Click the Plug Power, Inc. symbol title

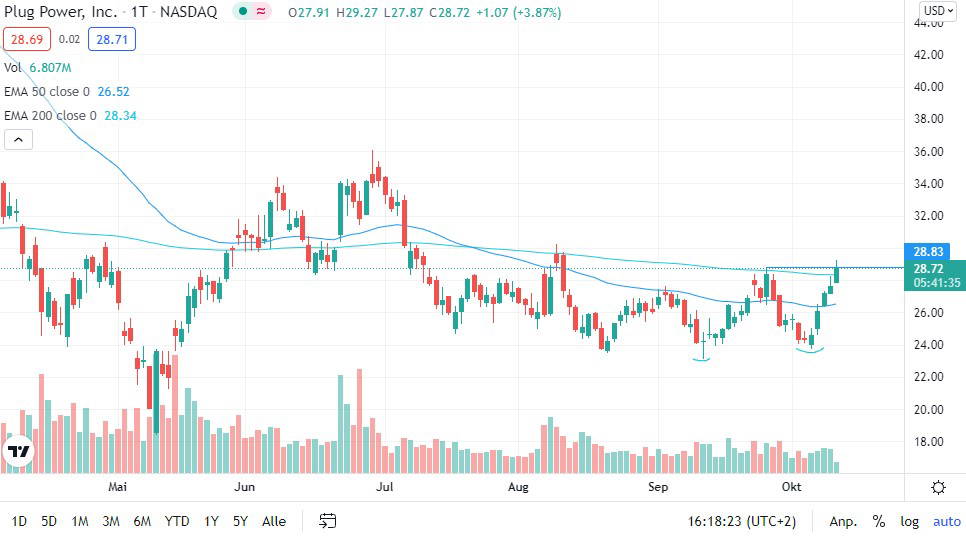[60, 12]
